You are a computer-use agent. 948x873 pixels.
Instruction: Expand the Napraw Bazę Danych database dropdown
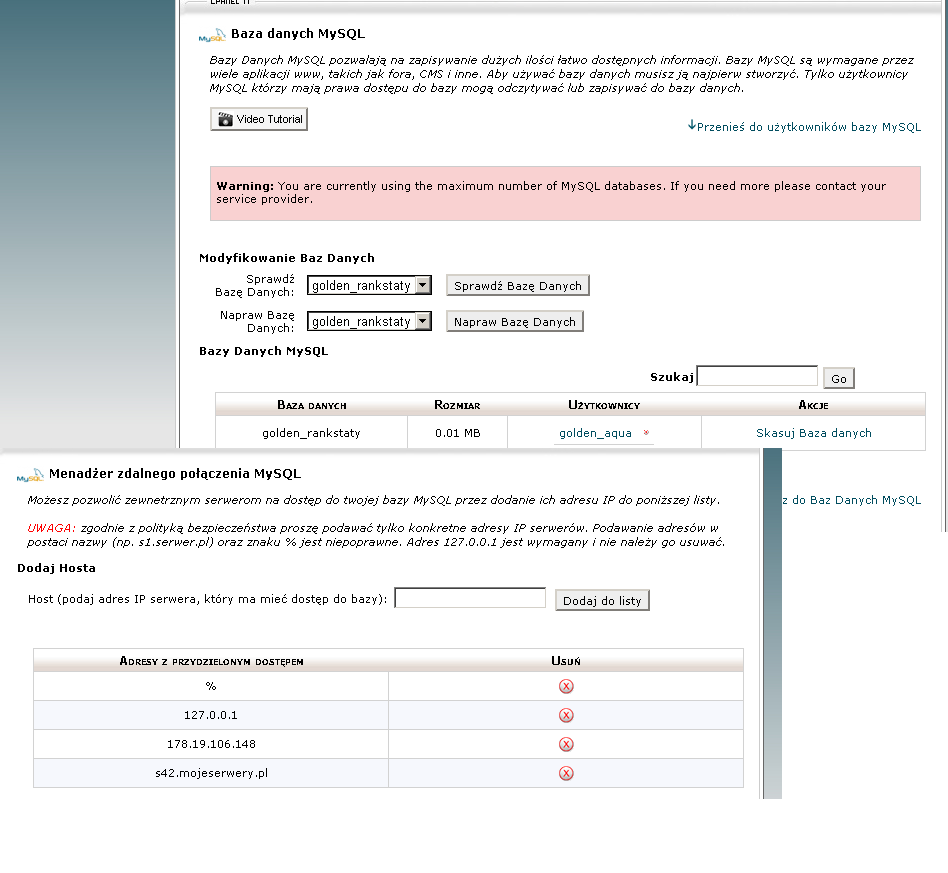pyautogui.click(x=423, y=321)
